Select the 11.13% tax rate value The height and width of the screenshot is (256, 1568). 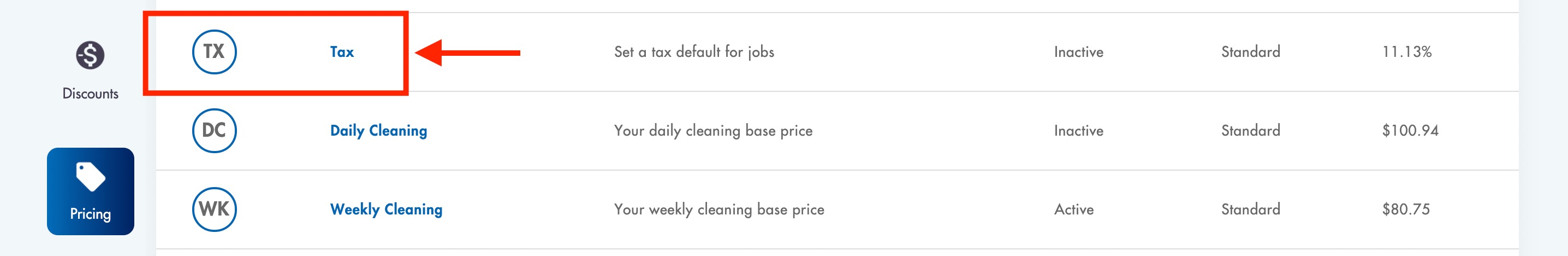pyautogui.click(x=1407, y=52)
